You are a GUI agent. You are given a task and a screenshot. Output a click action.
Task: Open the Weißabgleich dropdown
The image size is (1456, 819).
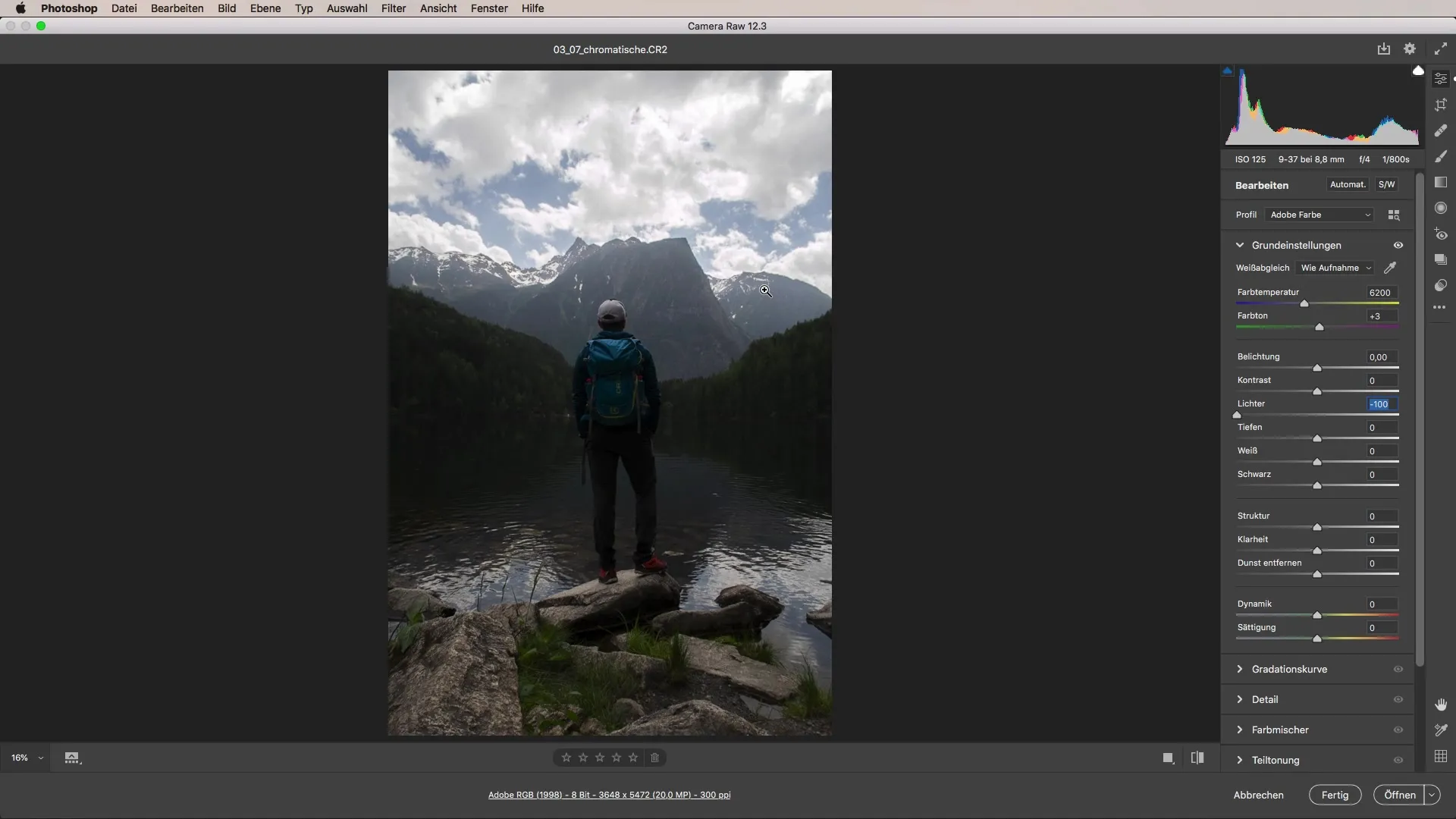(x=1335, y=268)
